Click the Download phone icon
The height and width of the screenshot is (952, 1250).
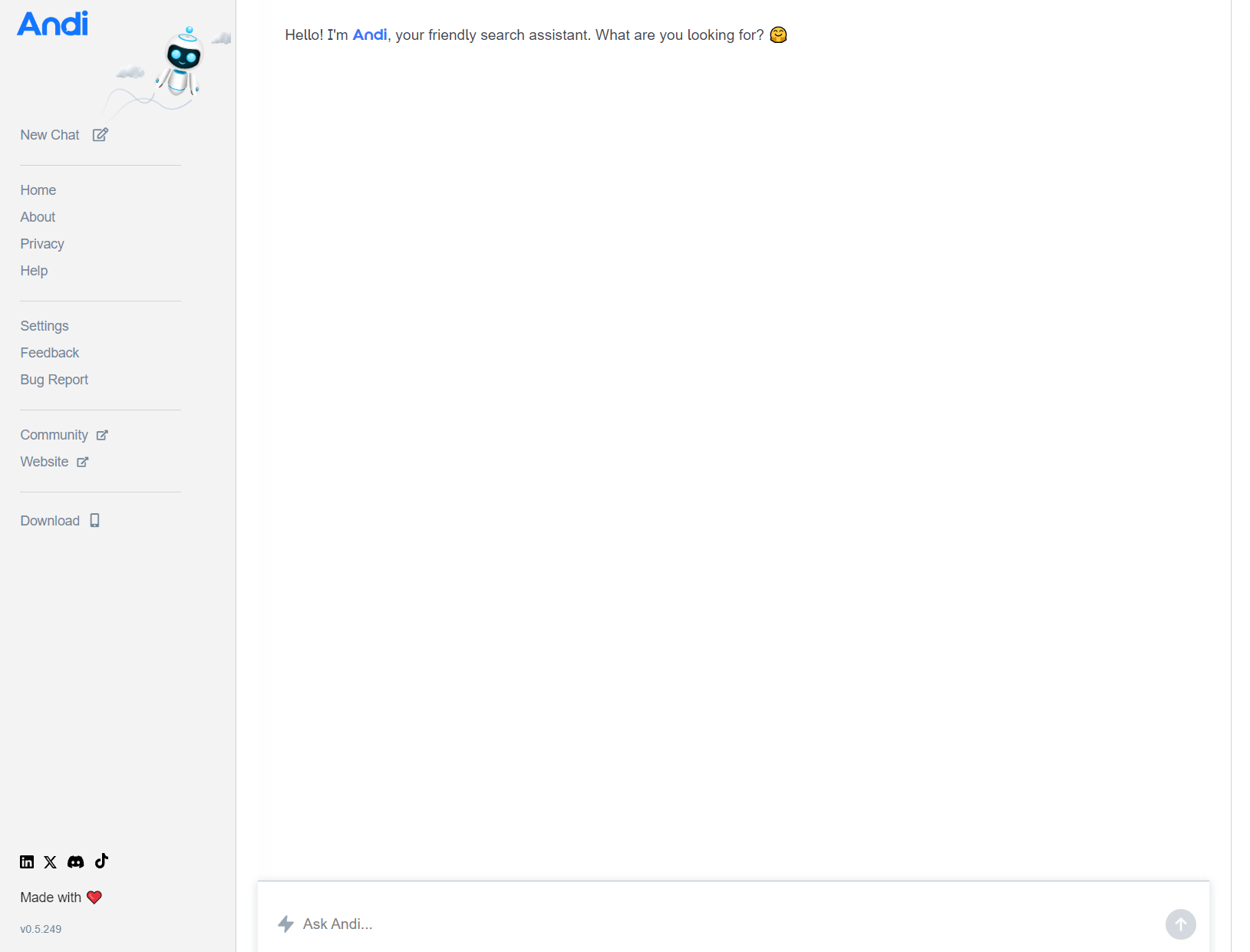tap(95, 521)
